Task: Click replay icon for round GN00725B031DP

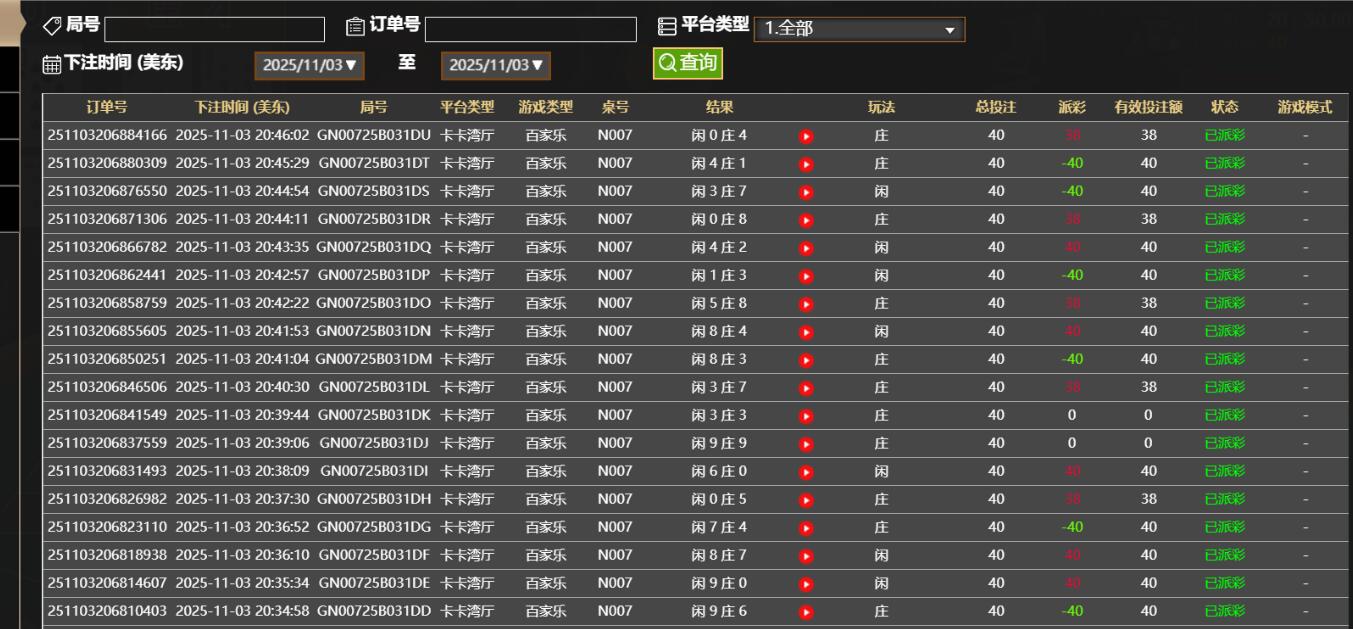Action: (x=806, y=276)
